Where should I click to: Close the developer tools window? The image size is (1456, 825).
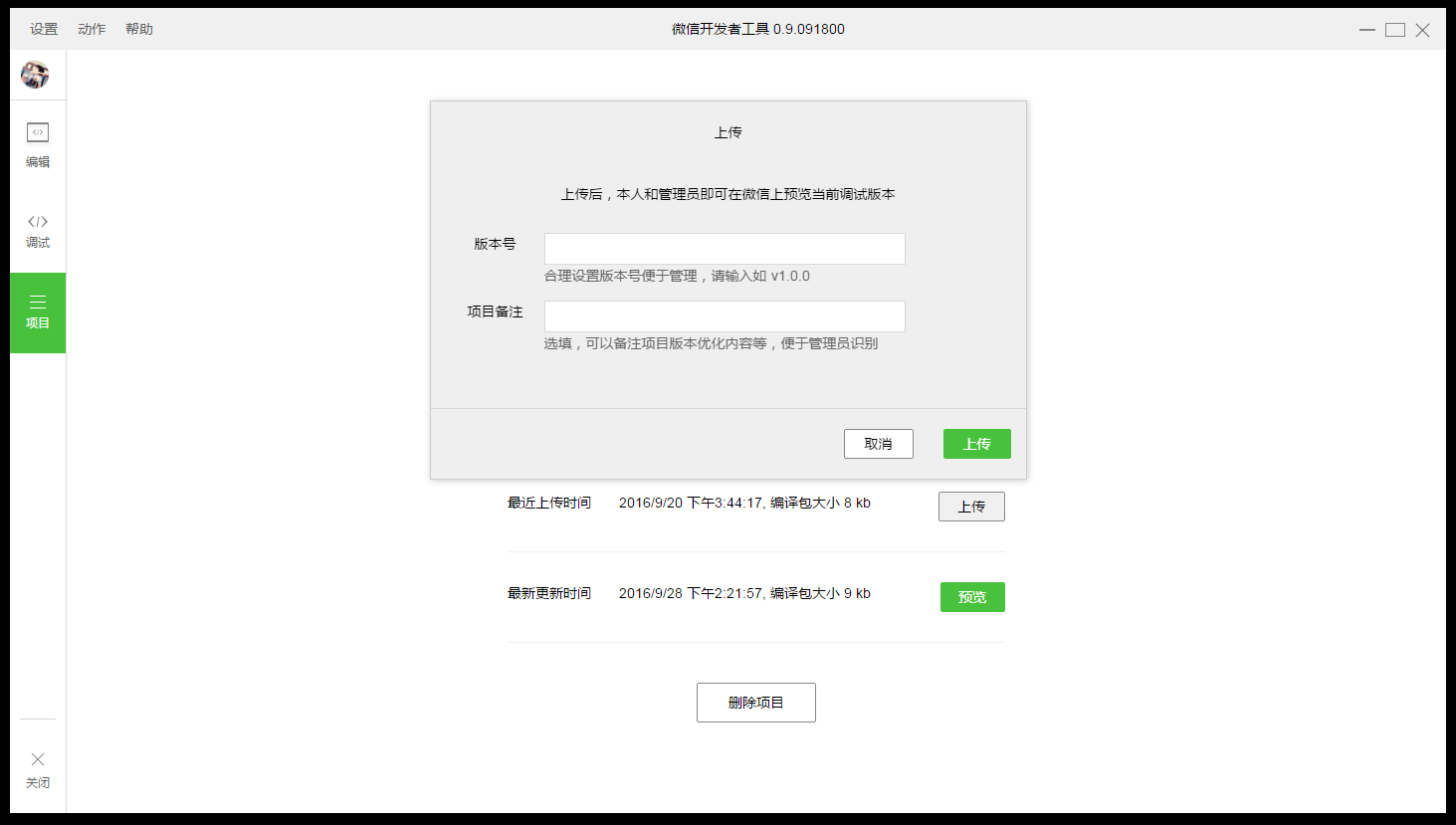coord(1422,30)
